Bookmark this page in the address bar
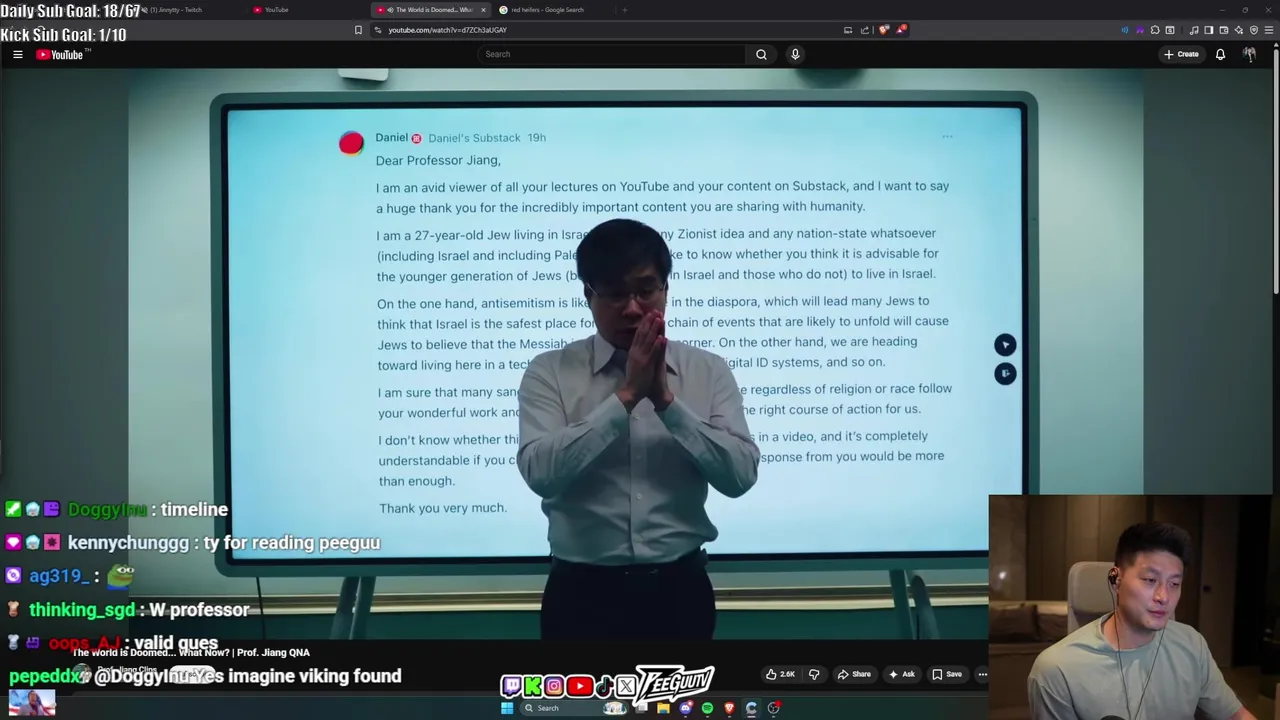Viewport: 1280px width, 720px height. [358, 30]
